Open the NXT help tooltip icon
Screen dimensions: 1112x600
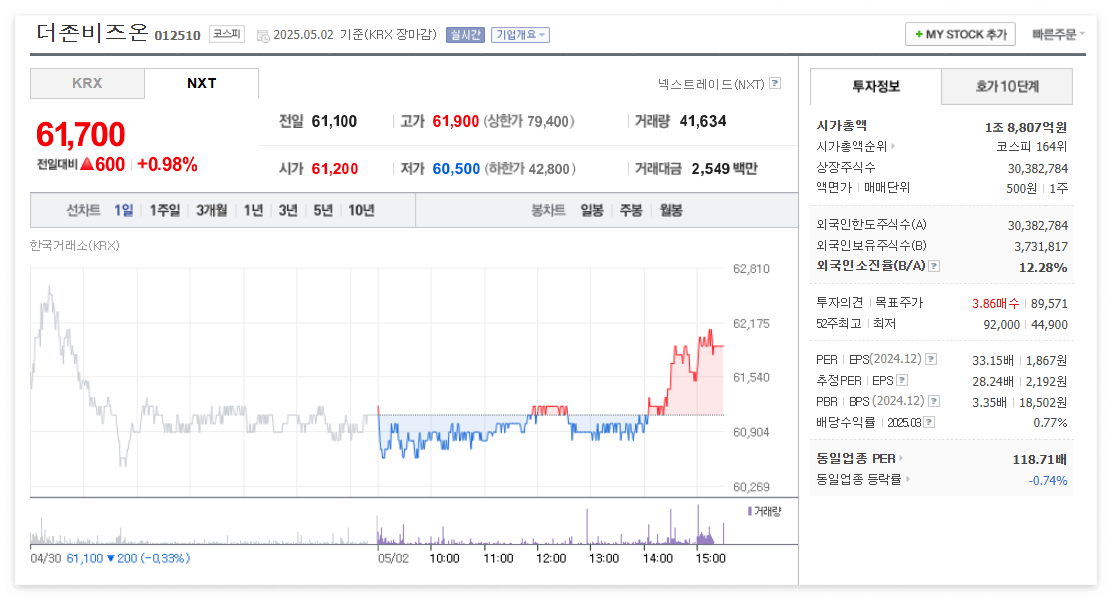pos(774,84)
